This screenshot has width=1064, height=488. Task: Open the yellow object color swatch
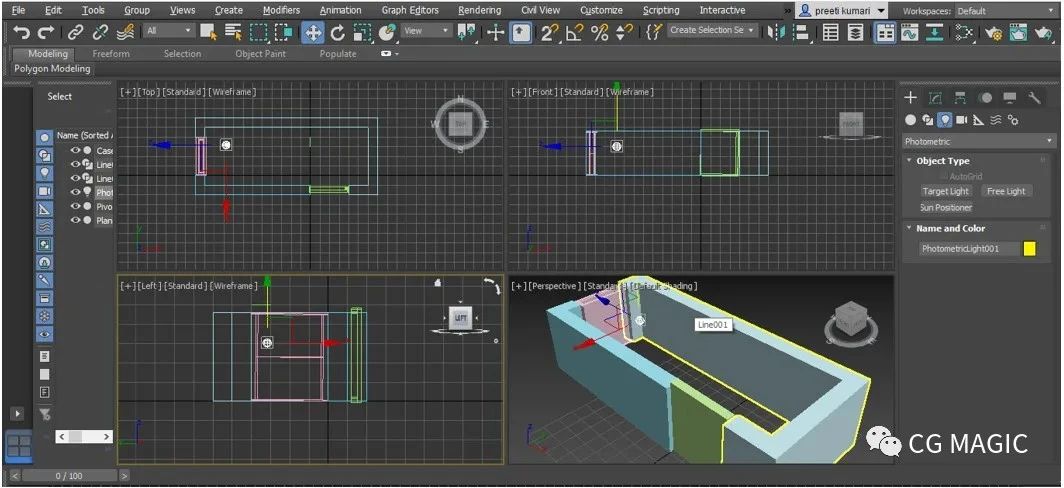(1029, 248)
